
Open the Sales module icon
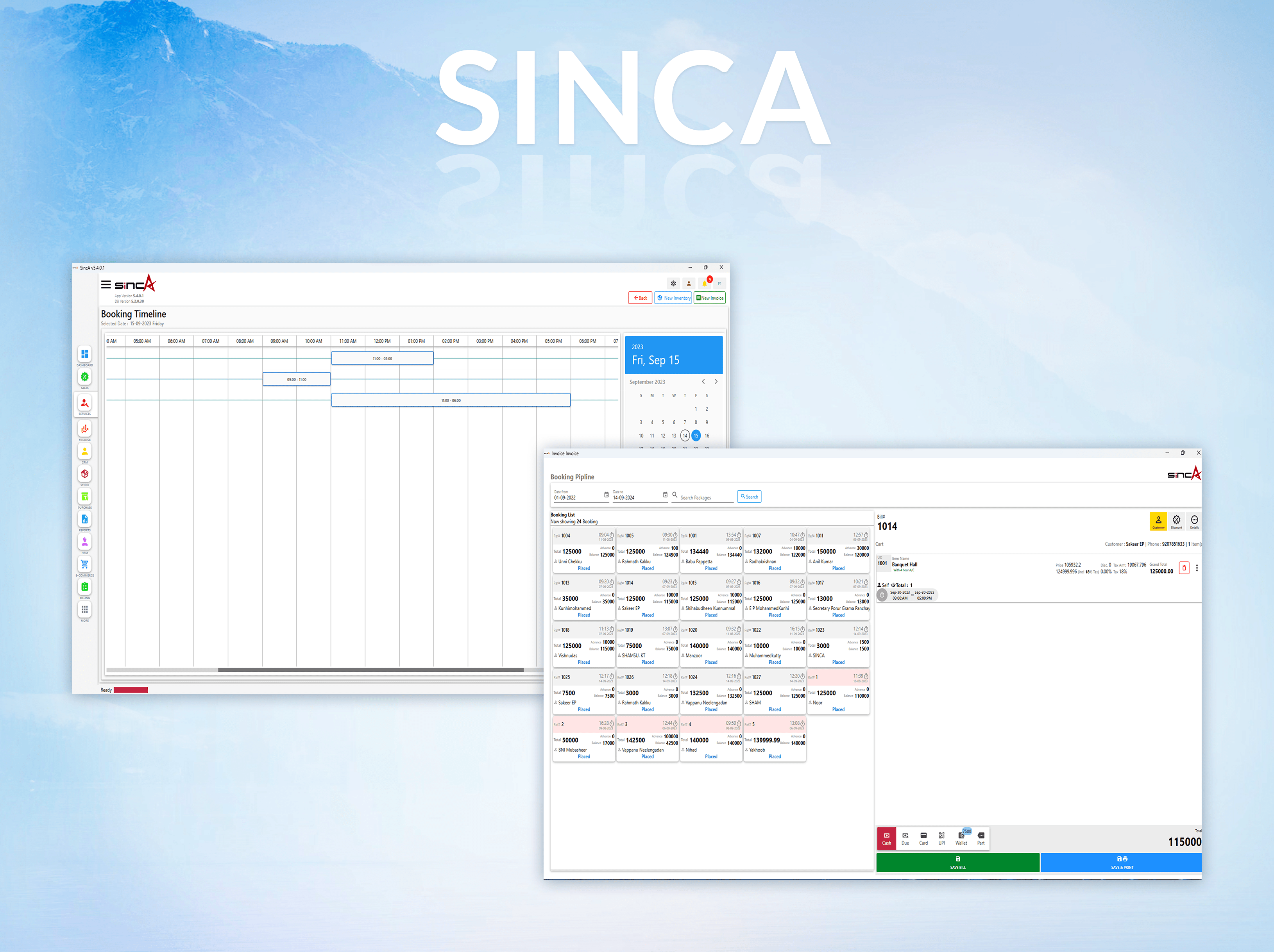tap(85, 377)
